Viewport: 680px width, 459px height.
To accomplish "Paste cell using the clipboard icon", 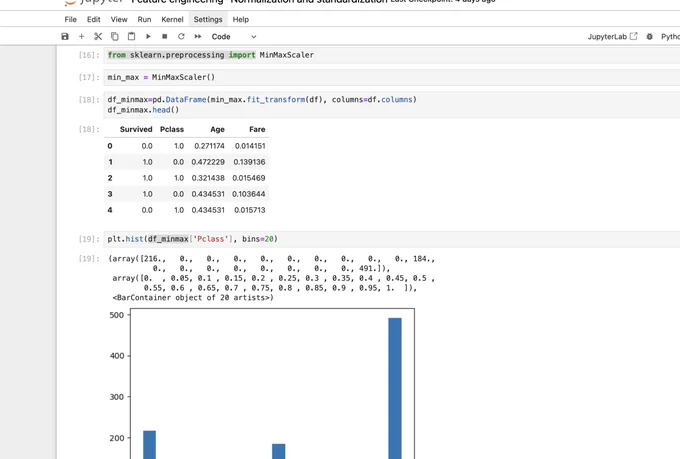I will 131,36.
